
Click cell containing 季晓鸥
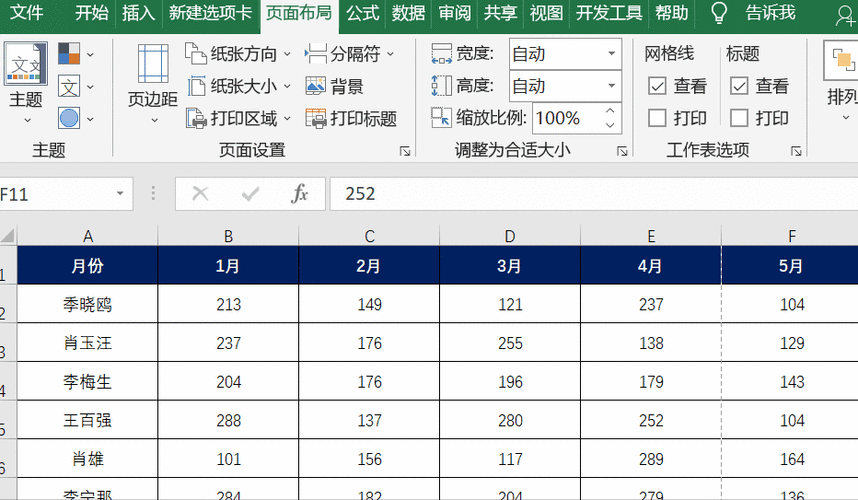click(x=88, y=304)
